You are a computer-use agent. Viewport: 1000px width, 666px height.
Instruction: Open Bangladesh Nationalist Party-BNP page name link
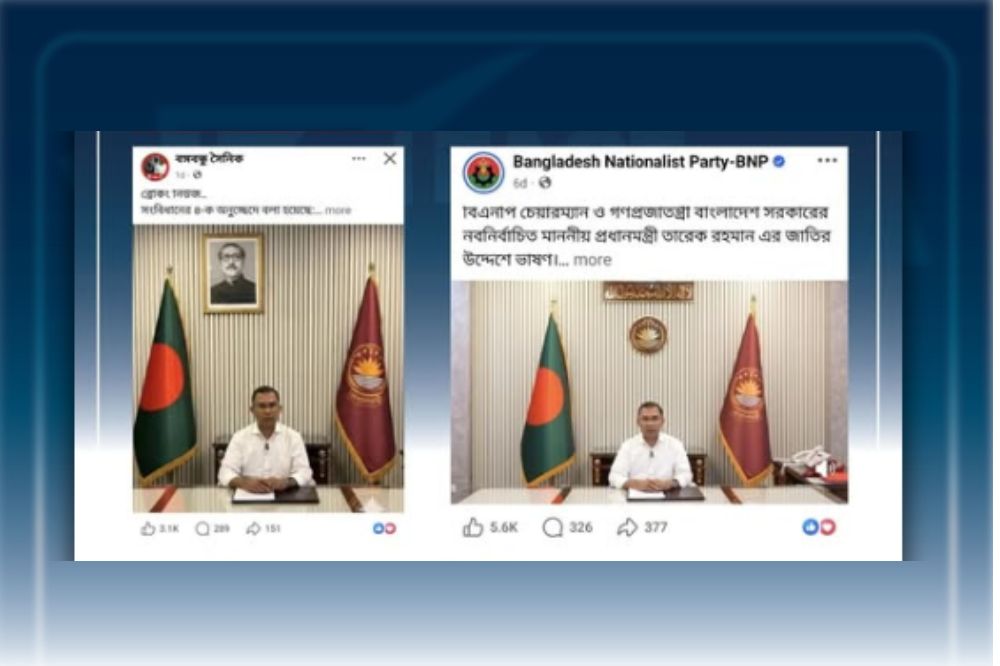coord(640,162)
